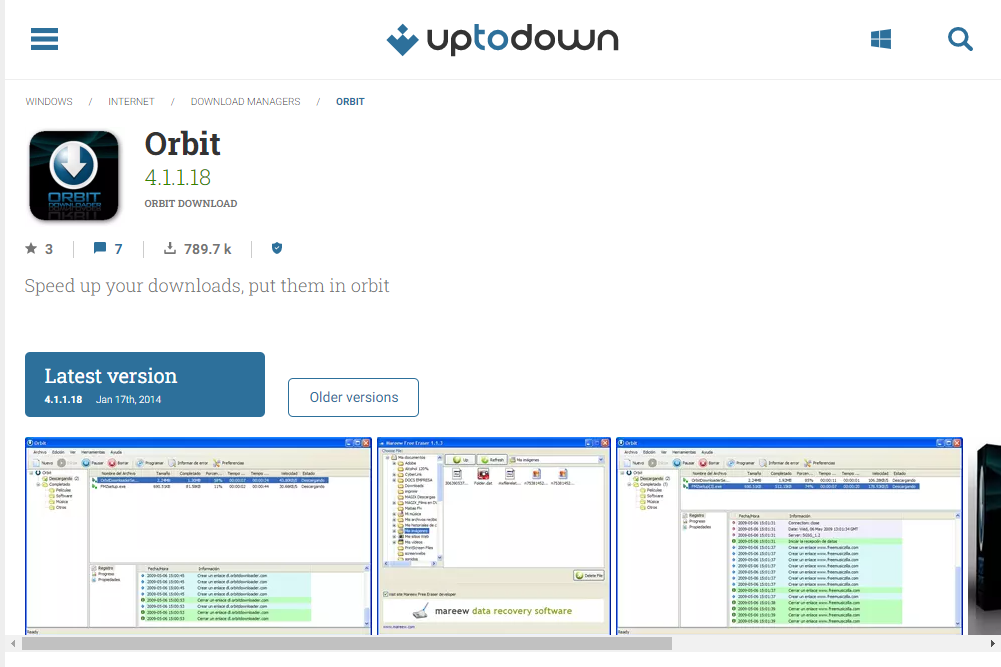Click the blue security shield badge
The image size is (1001, 667).
click(x=276, y=248)
